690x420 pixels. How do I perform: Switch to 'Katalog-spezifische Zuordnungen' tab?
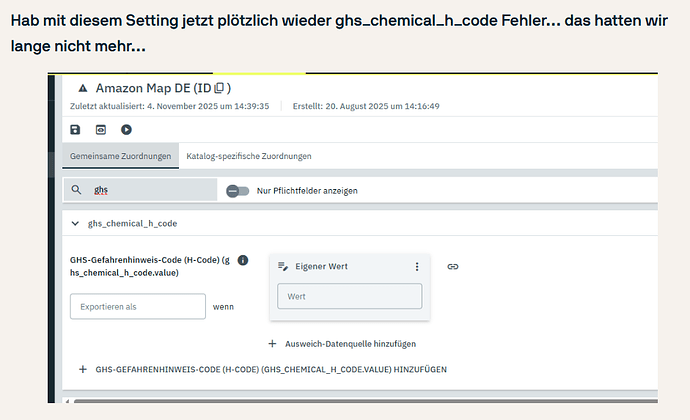249,157
